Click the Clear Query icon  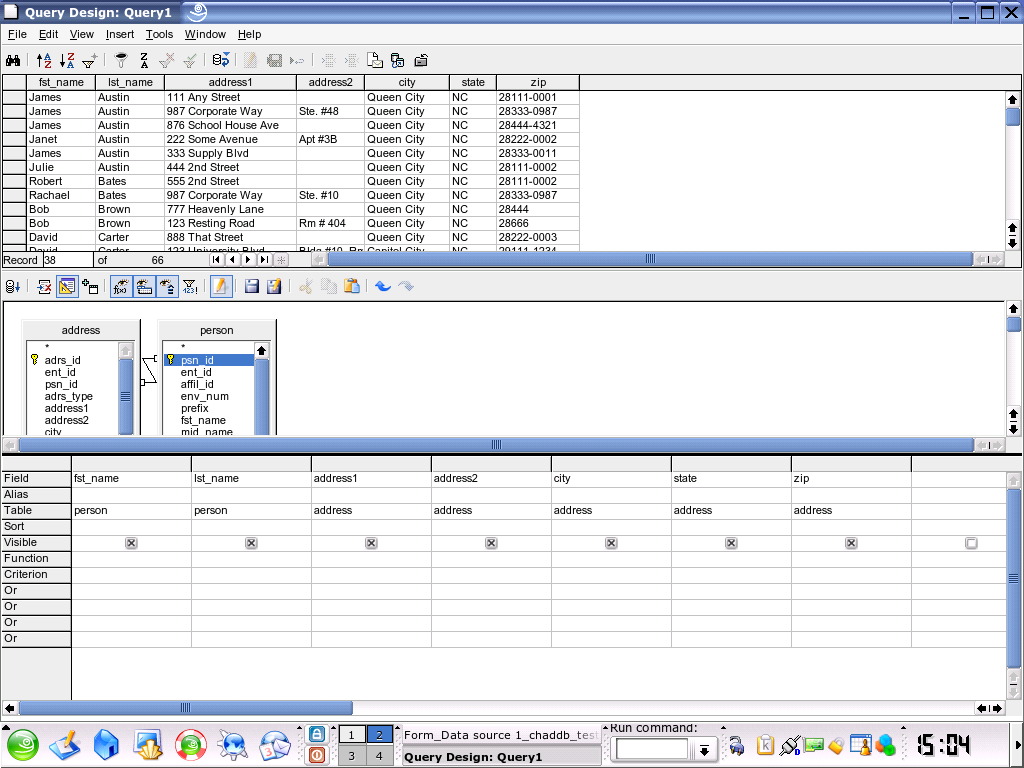click(44, 287)
